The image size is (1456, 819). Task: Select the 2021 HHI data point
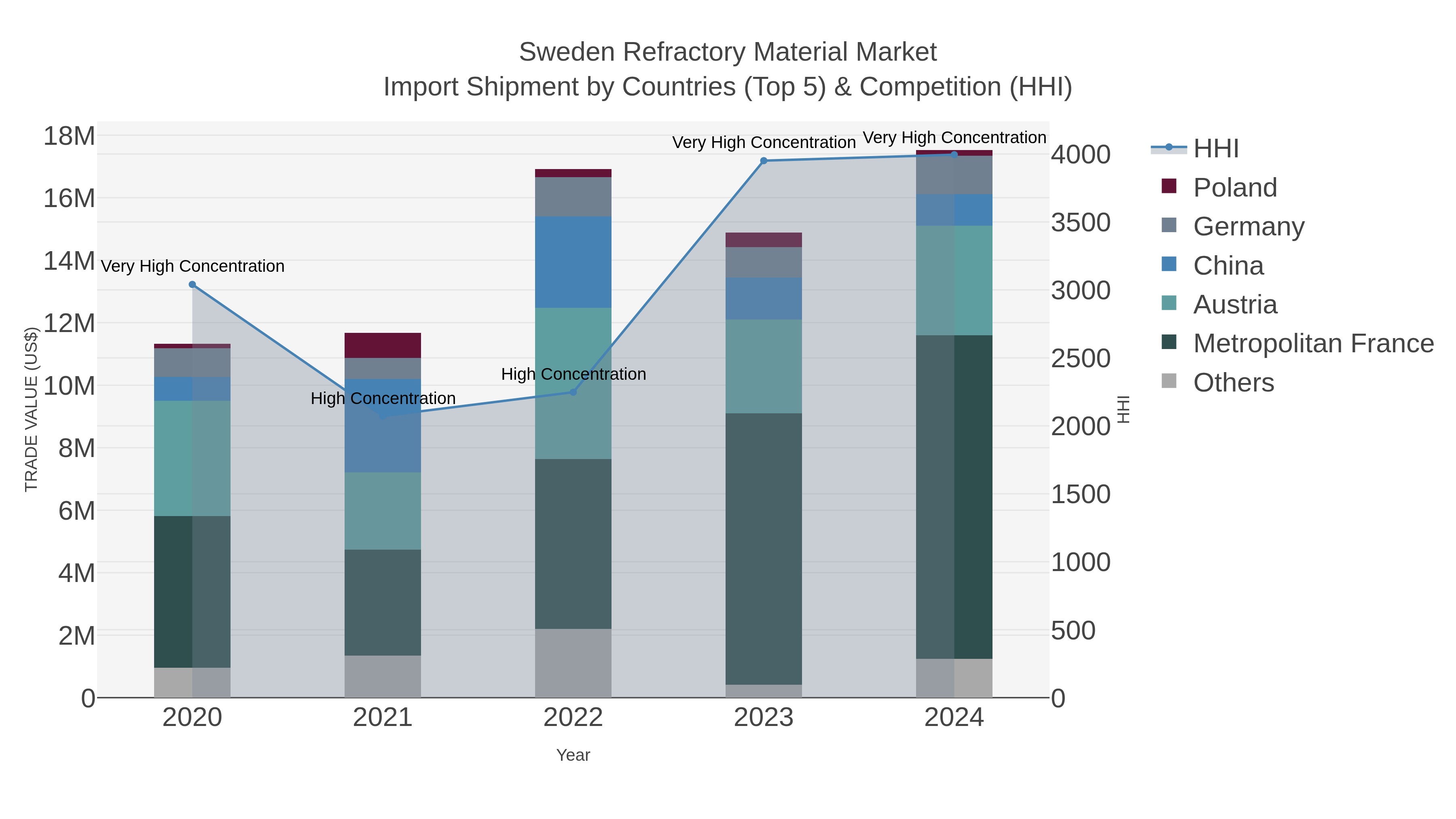tap(383, 415)
